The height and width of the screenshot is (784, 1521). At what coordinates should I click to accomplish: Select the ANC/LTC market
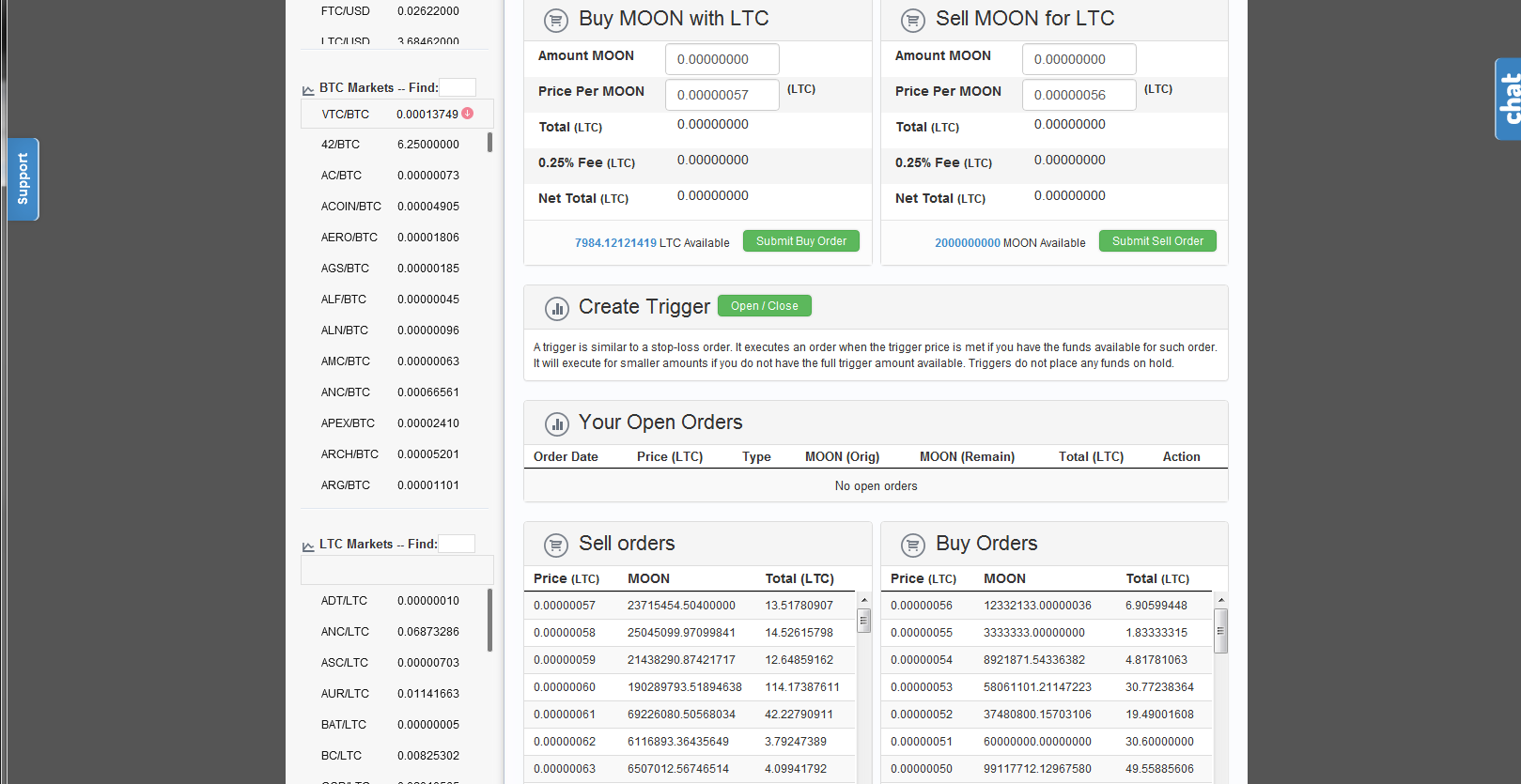click(x=395, y=632)
